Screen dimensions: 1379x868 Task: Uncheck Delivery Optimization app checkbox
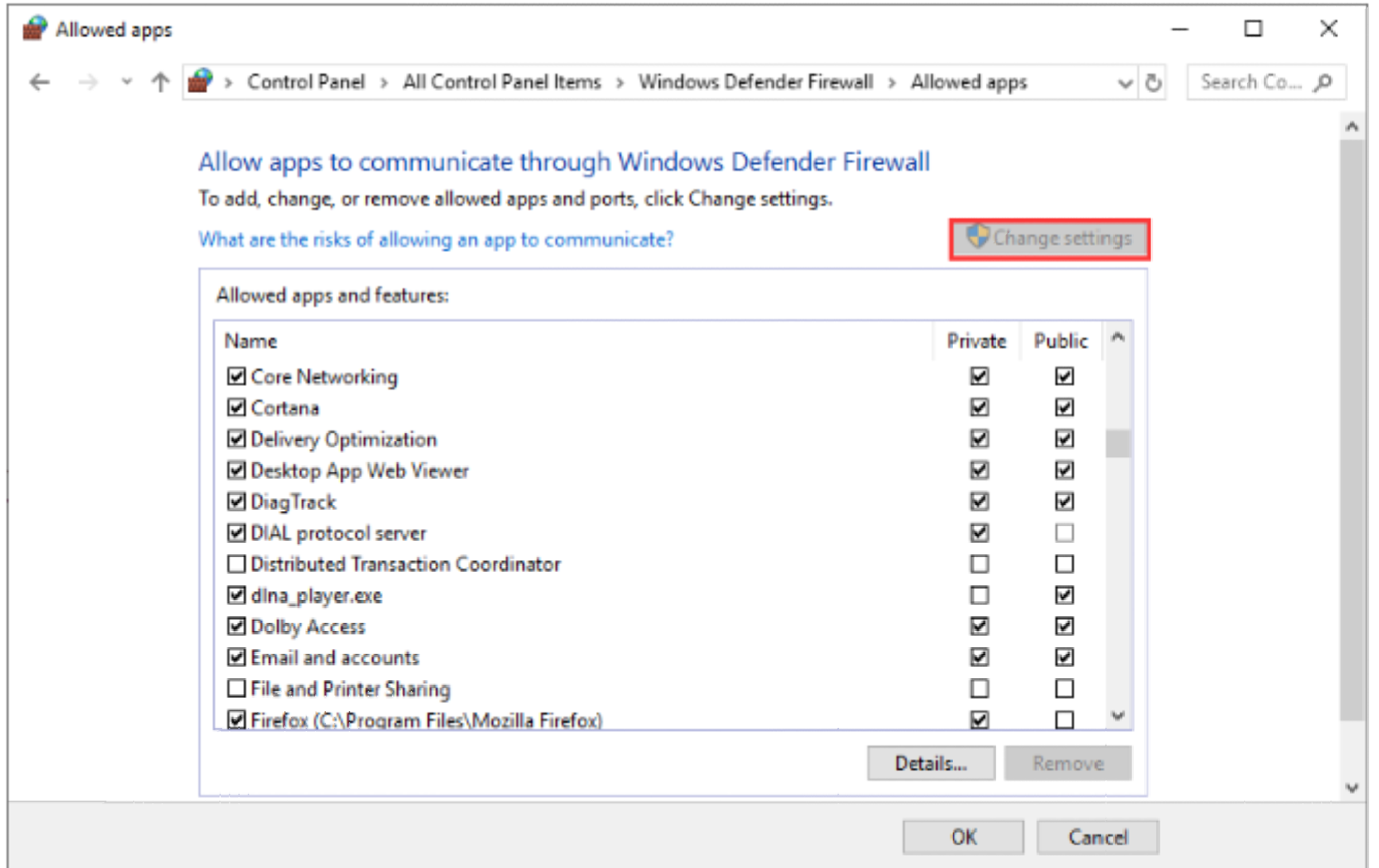[x=236, y=438]
